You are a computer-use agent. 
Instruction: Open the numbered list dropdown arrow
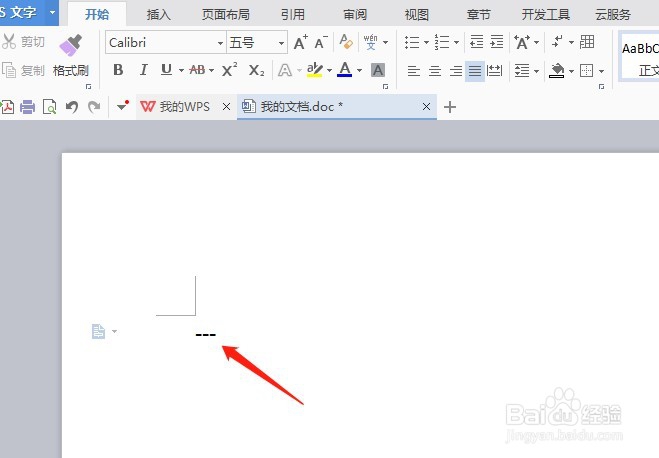point(456,42)
